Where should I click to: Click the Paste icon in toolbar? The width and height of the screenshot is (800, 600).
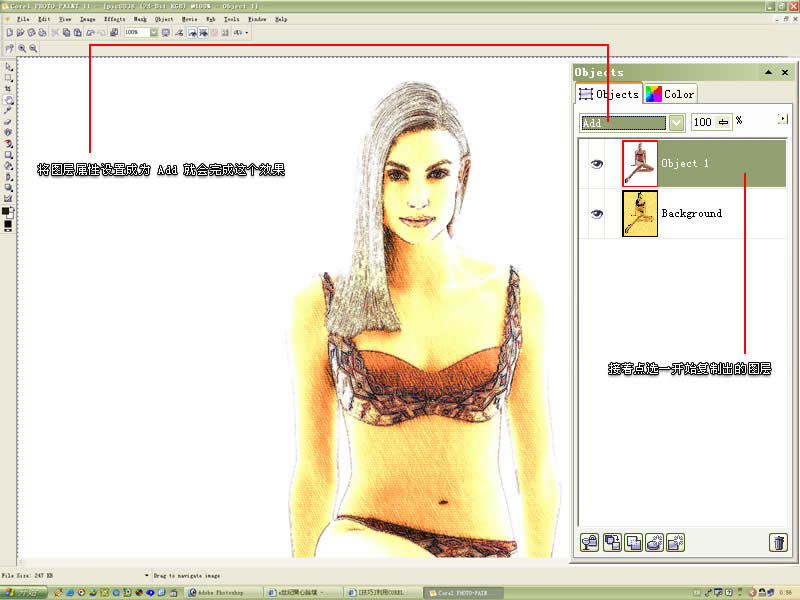coord(78,33)
